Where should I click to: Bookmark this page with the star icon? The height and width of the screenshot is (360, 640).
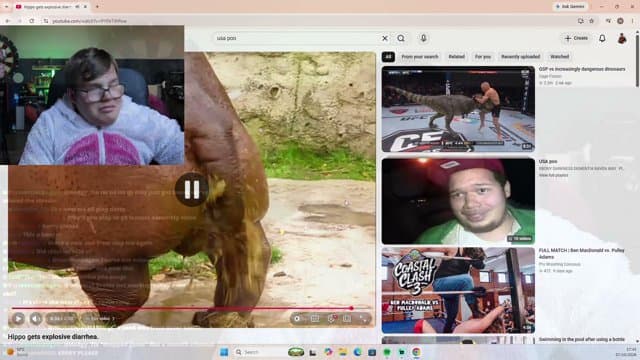[x=591, y=21]
